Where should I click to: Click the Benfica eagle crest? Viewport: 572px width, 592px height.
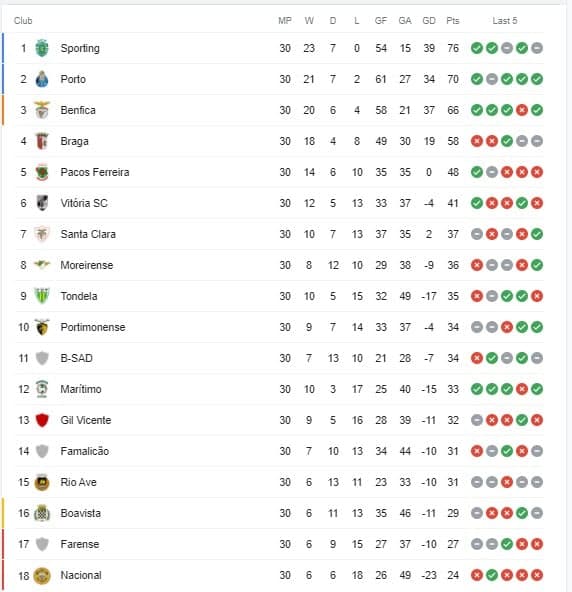(x=42, y=110)
